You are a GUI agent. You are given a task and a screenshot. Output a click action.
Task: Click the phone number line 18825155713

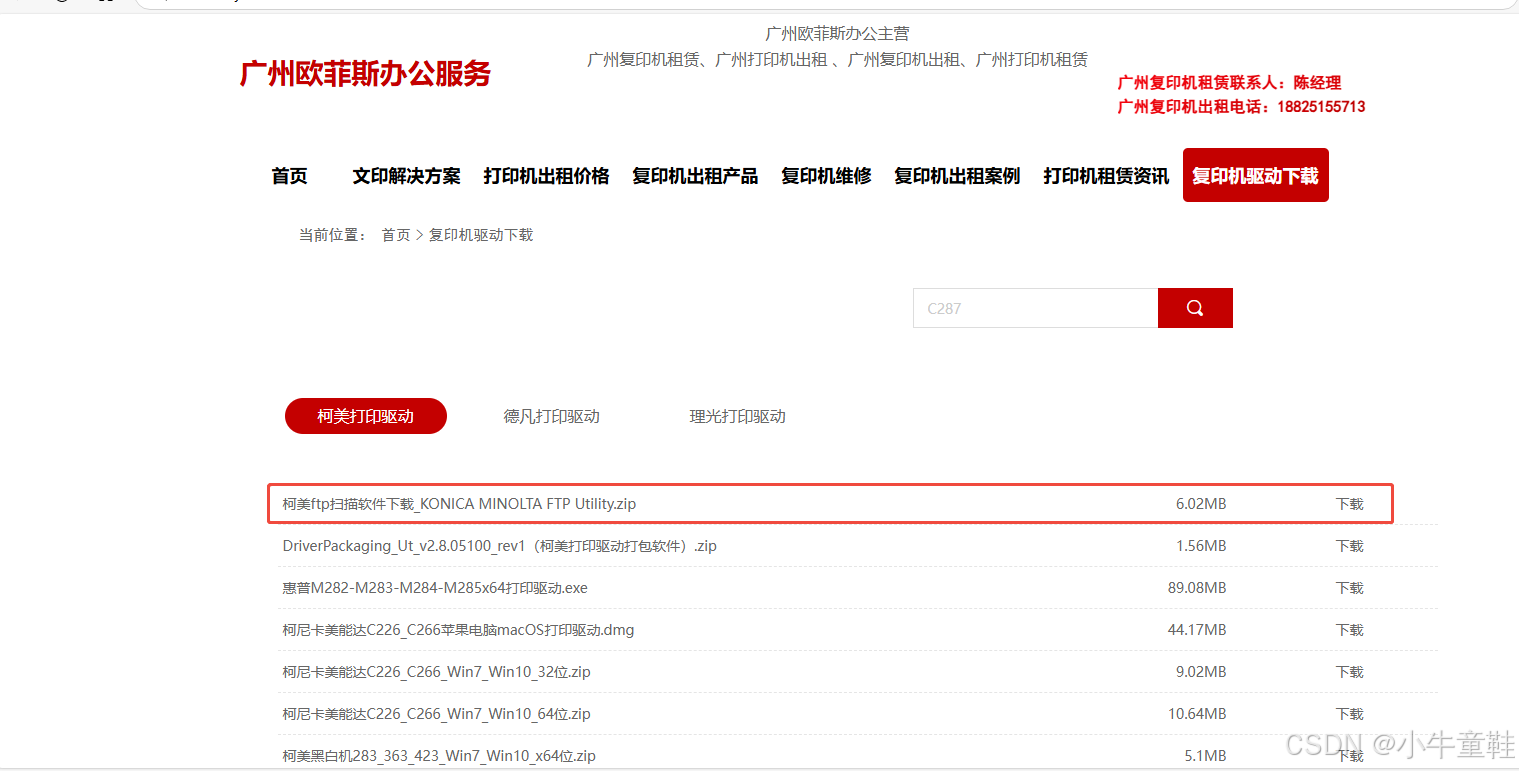(x=1241, y=107)
